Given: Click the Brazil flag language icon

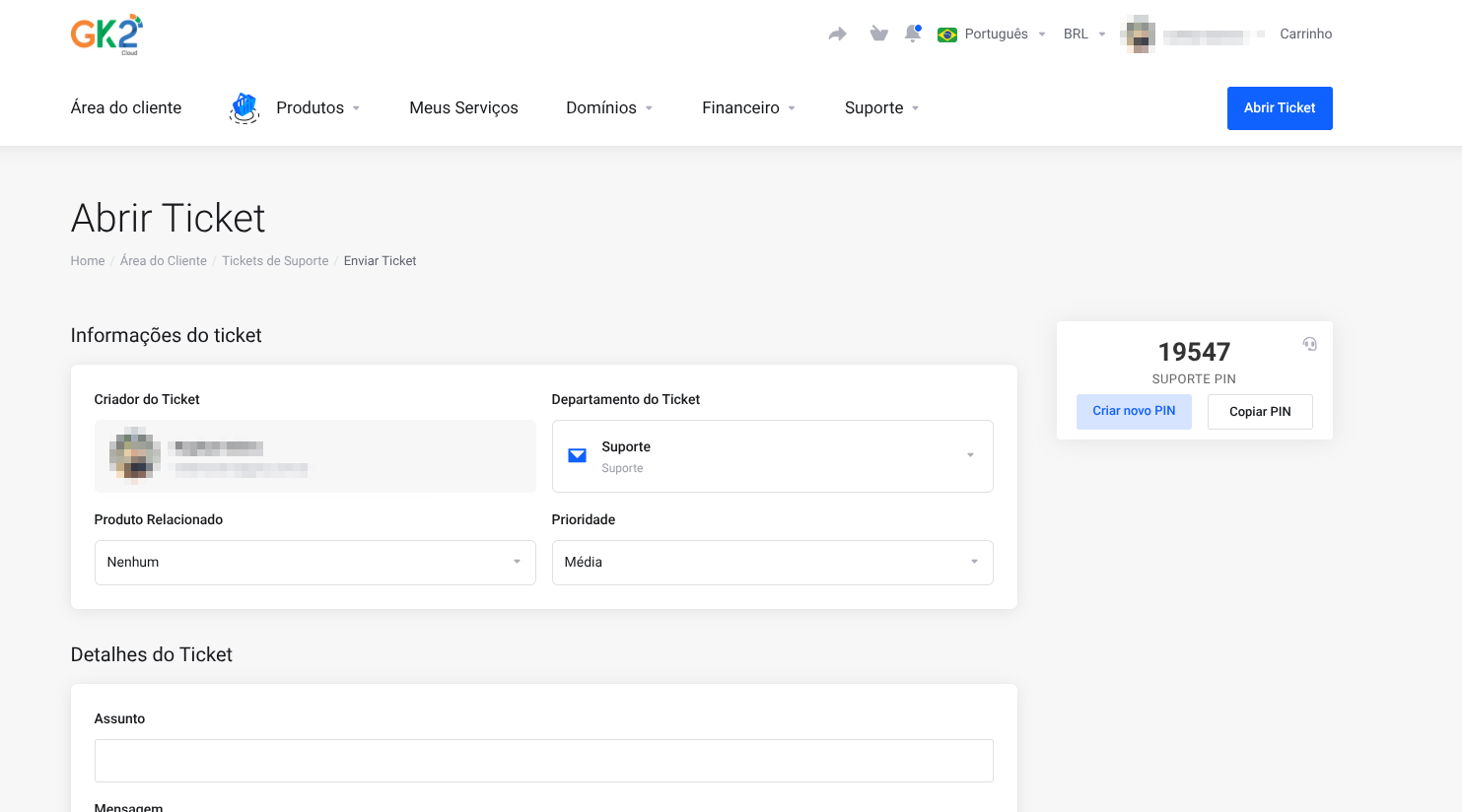Looking at the screenshot, I should (947, 34).
